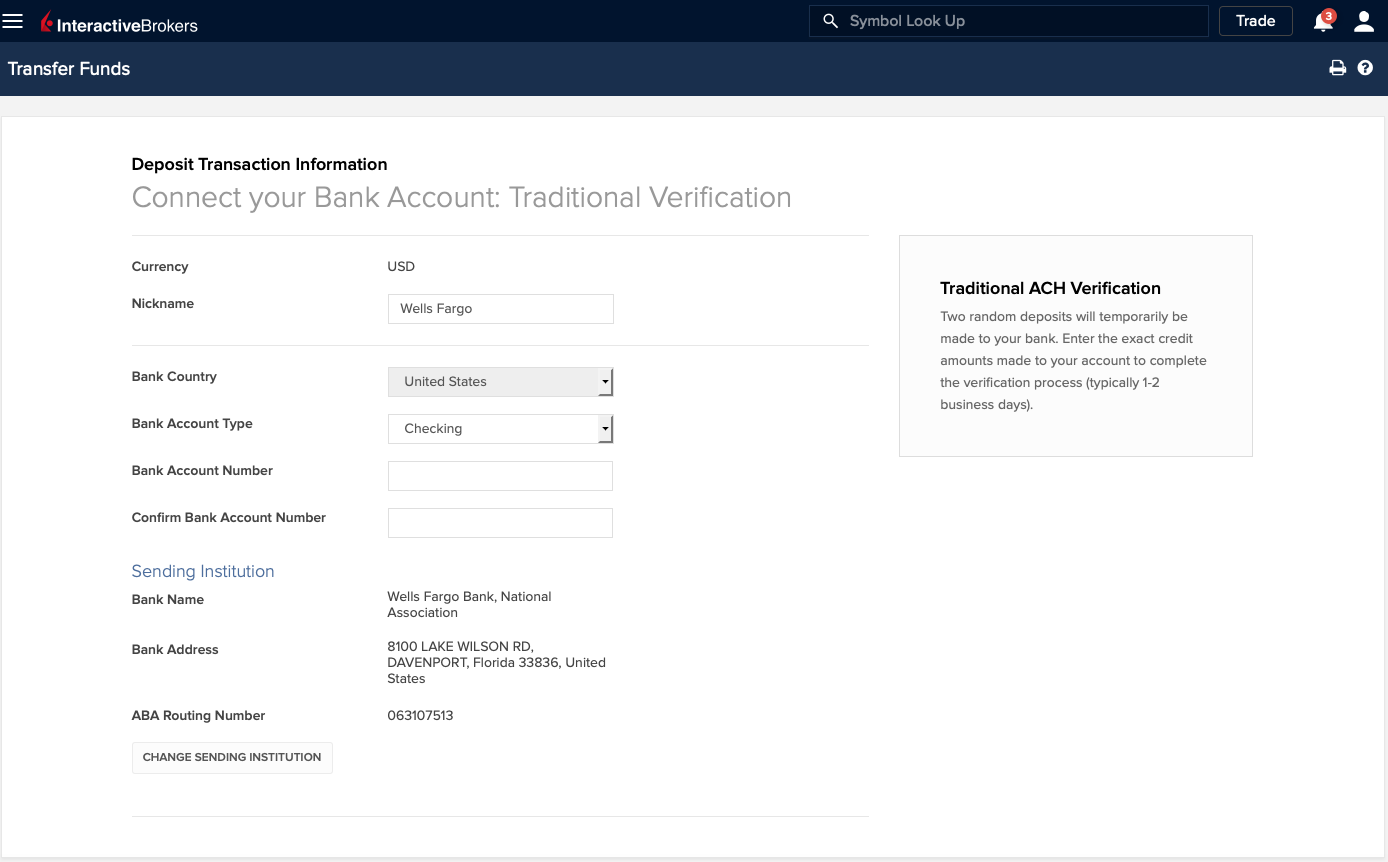1388x862 pixels.
Task: Click the Bank Account Number field
Action: (x=500, y=476)
